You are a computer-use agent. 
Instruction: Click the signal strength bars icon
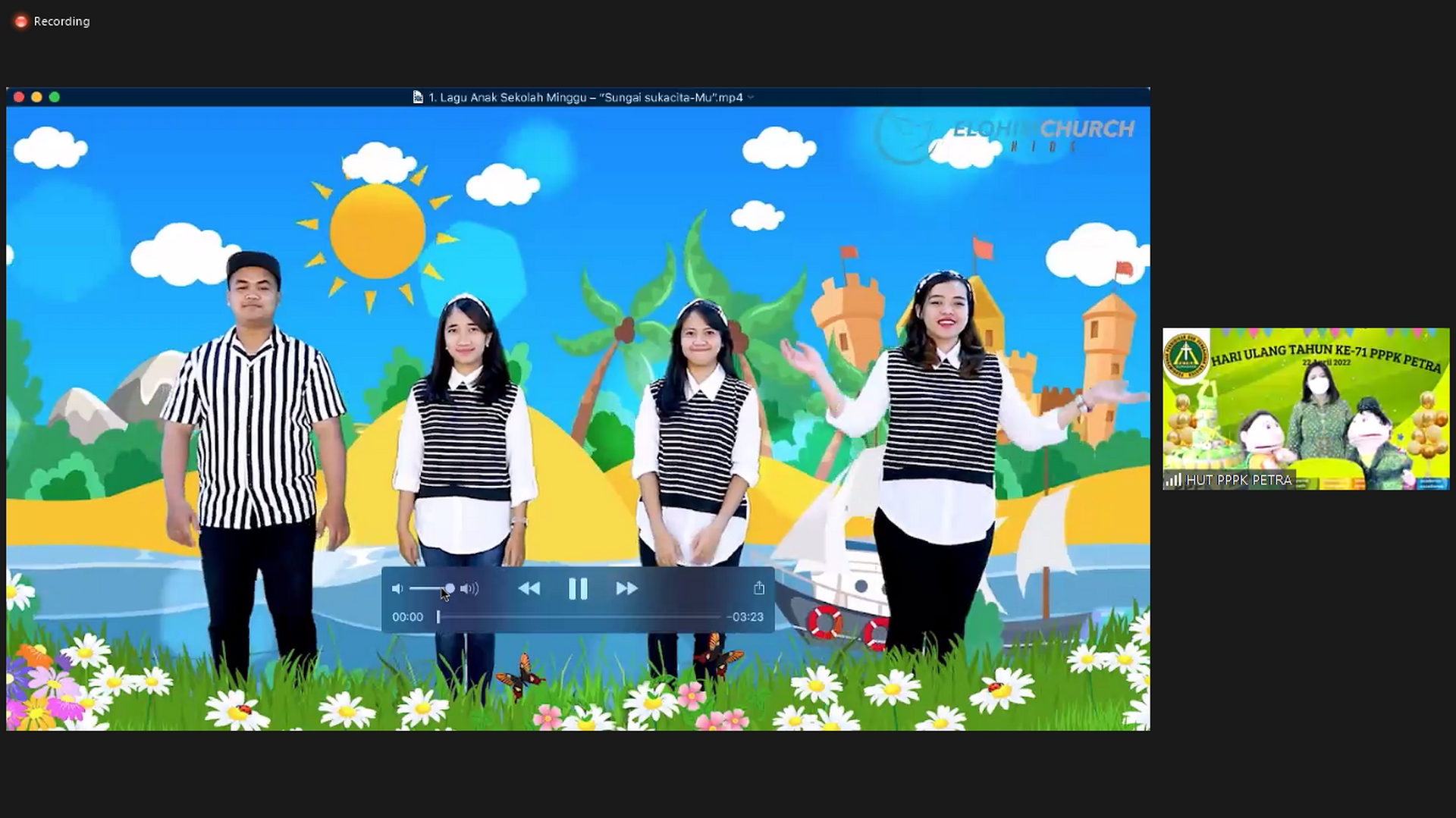click(1173, 480)
